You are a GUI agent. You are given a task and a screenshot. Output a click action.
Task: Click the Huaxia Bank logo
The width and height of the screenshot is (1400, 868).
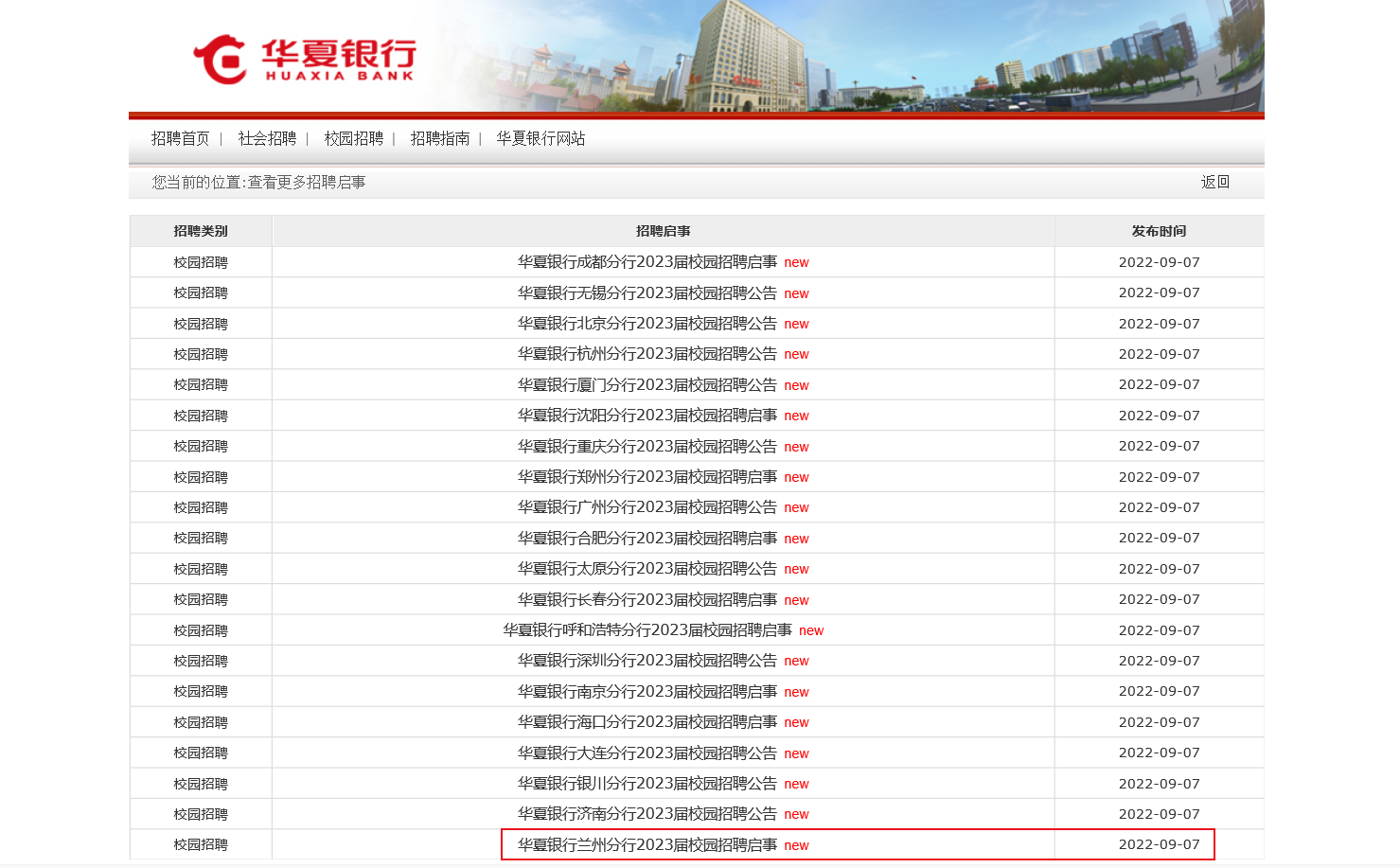point(304,60)
